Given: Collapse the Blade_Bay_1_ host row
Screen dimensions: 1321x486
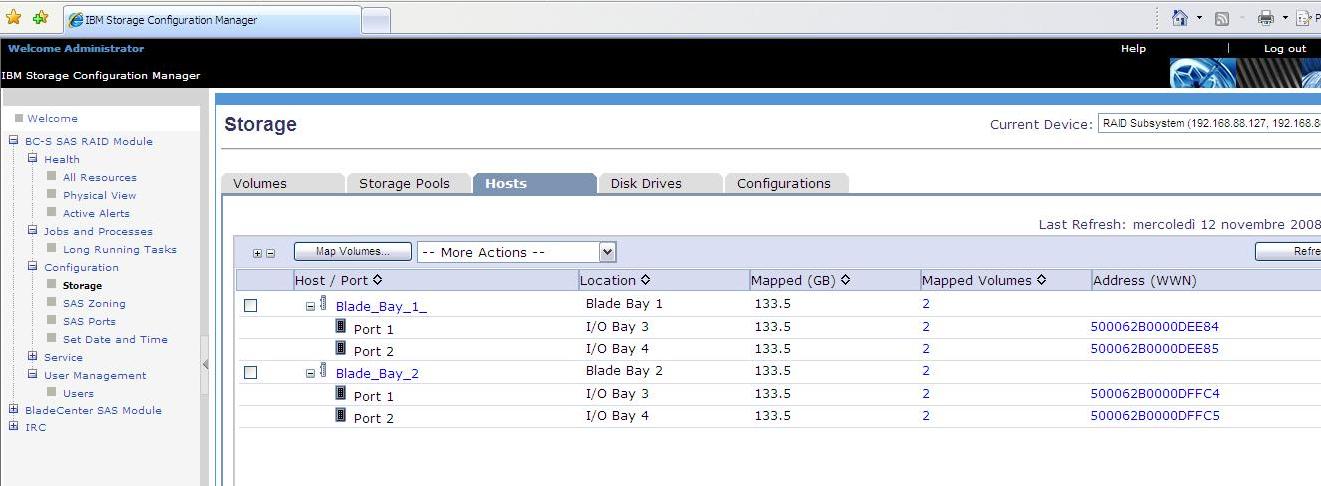Looking at the screenshot, I should point(310,306).
